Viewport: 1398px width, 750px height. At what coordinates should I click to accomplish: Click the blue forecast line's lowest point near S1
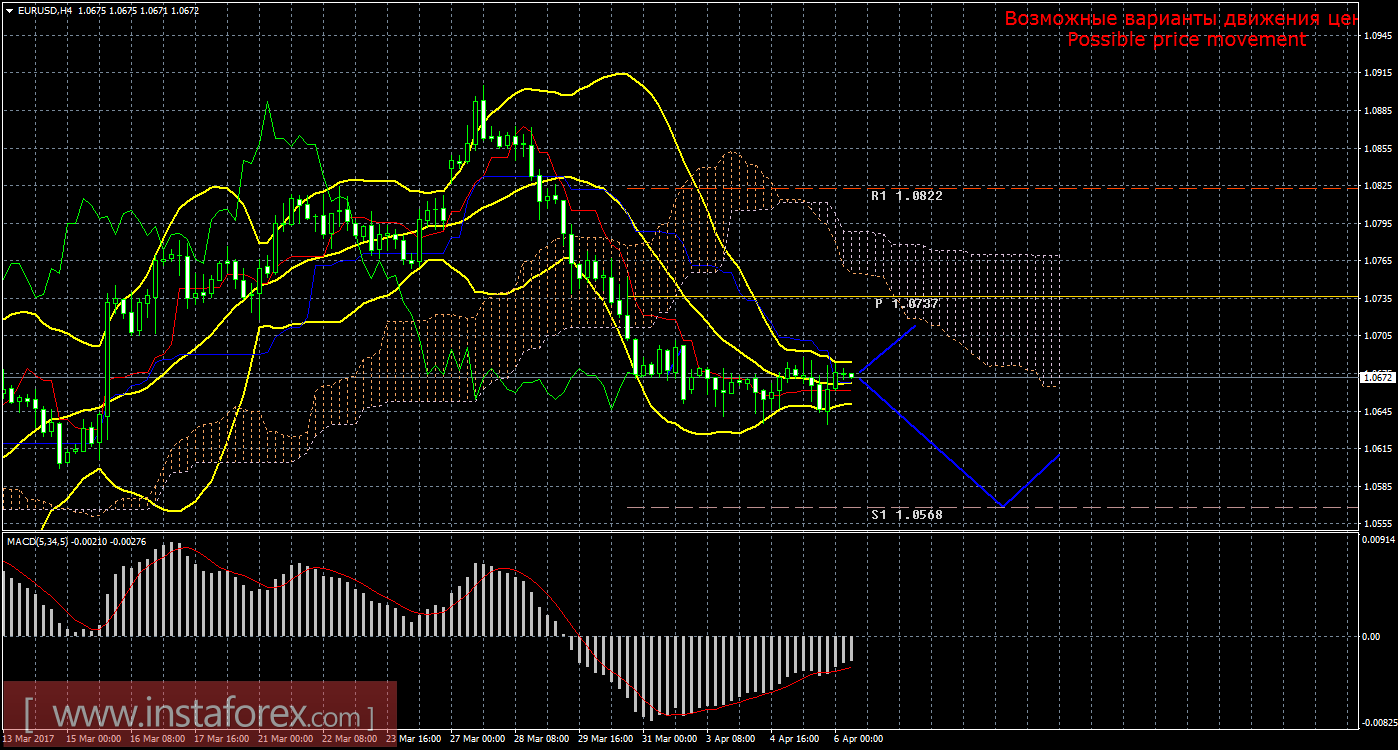[x=1001, y=506]
